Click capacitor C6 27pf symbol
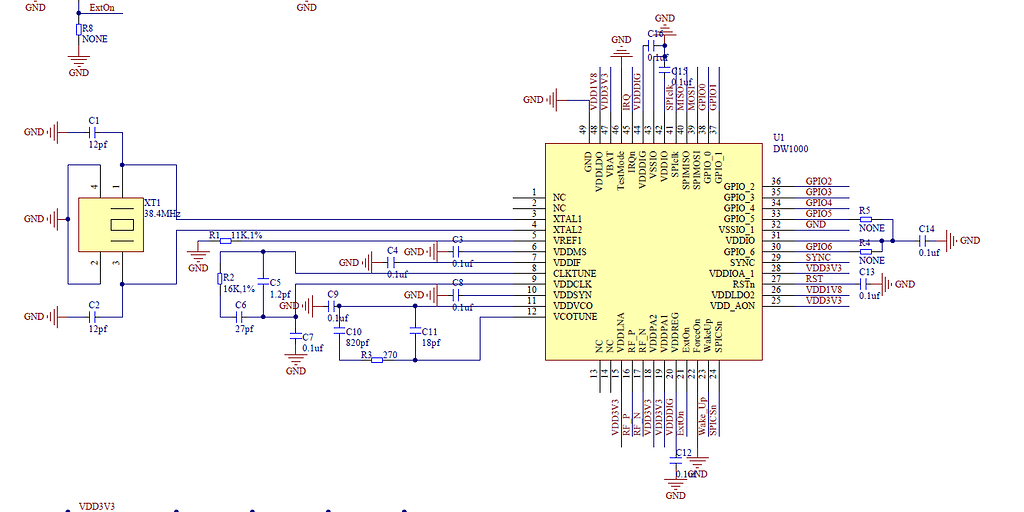This screenshot has width=1024, height=512. (x=238, y=317)
